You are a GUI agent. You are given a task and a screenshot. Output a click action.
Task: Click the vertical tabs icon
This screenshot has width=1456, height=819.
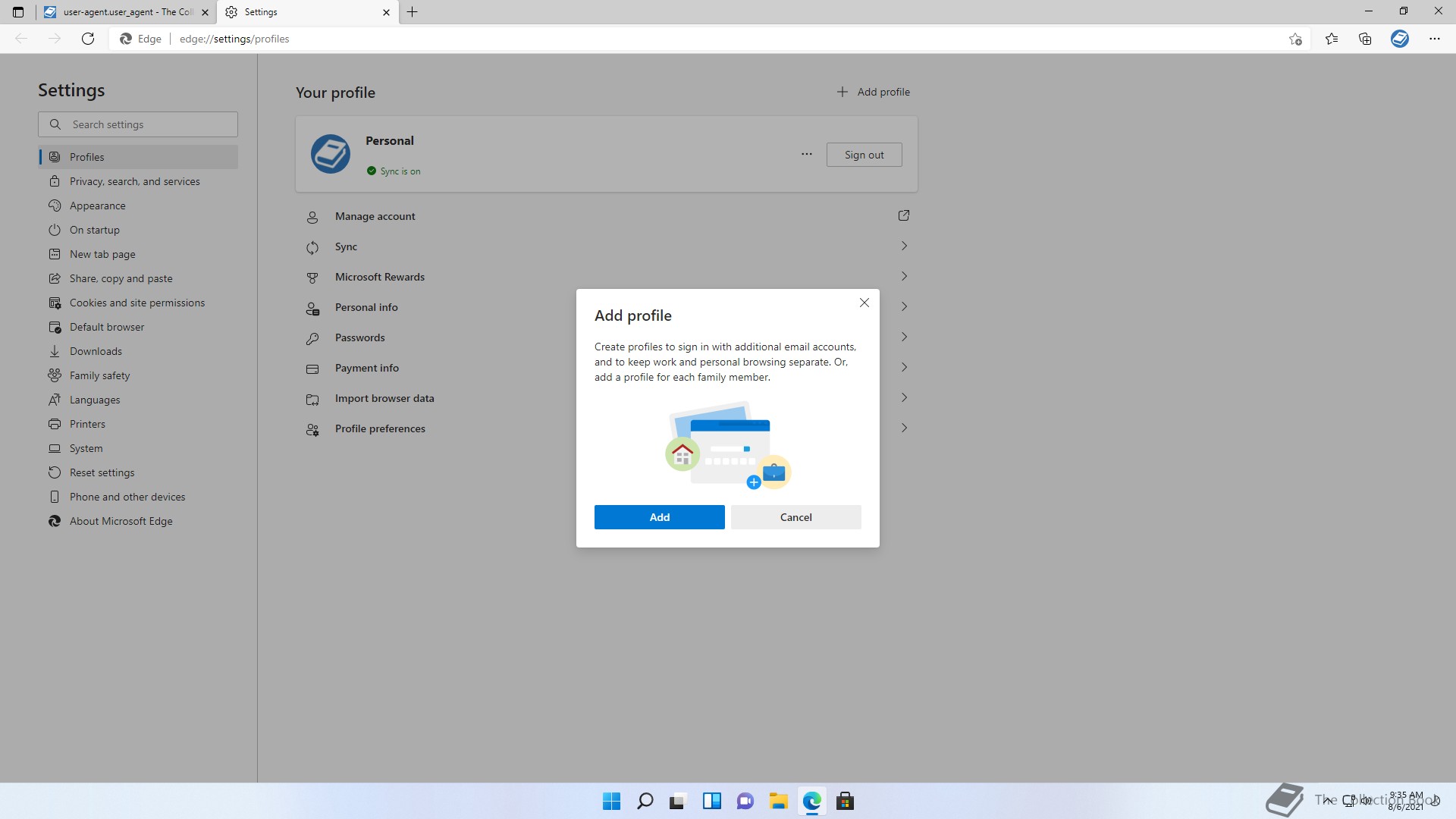[x=18, y=12]
